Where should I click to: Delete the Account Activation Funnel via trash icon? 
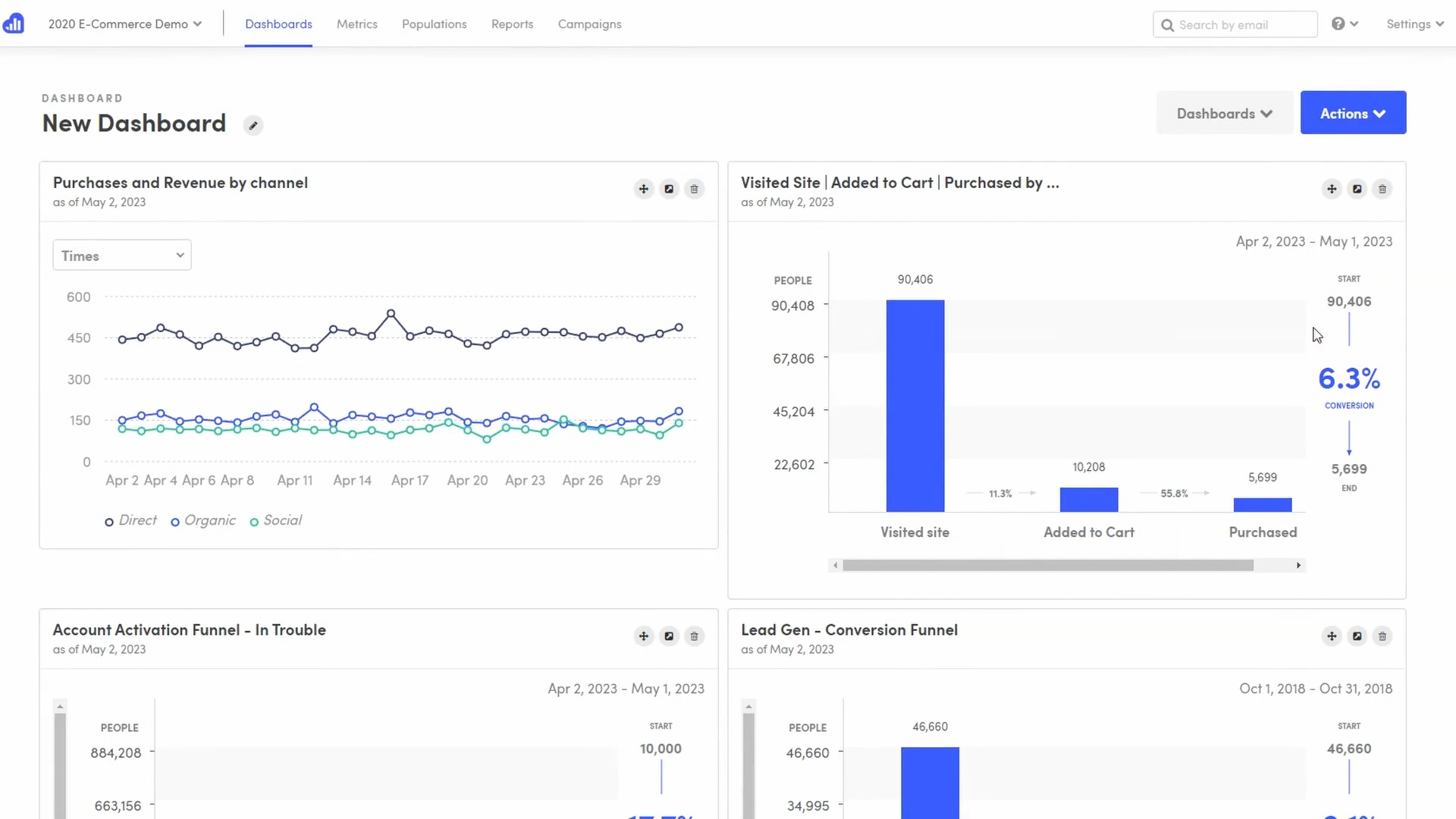point(694,636)
